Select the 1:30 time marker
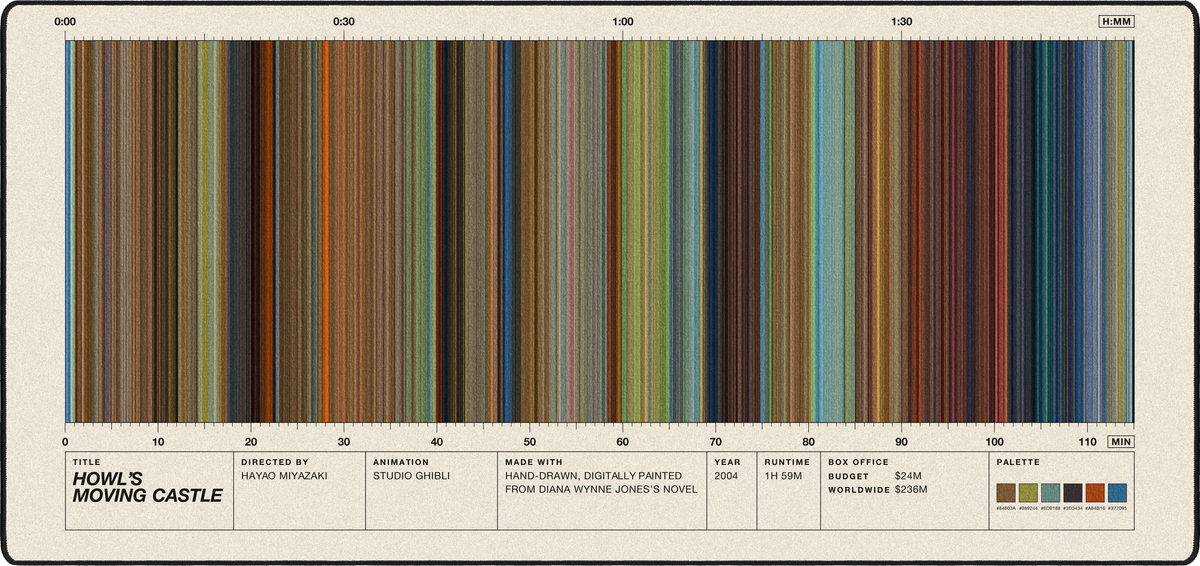The image size is (1200, 566). tap(901, 21)
